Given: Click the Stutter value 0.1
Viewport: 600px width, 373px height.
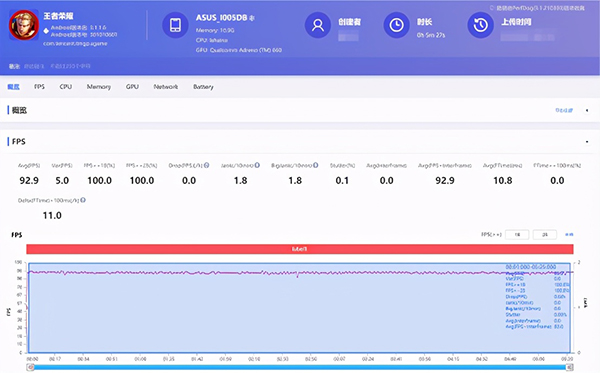Looking at the screenshot, I should click(342, 181).
